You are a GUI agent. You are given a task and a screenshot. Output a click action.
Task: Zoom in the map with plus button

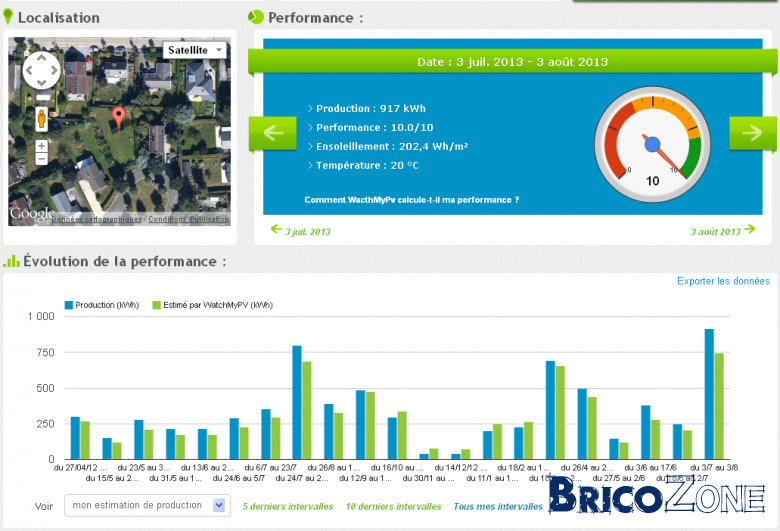tap(42, 146)
